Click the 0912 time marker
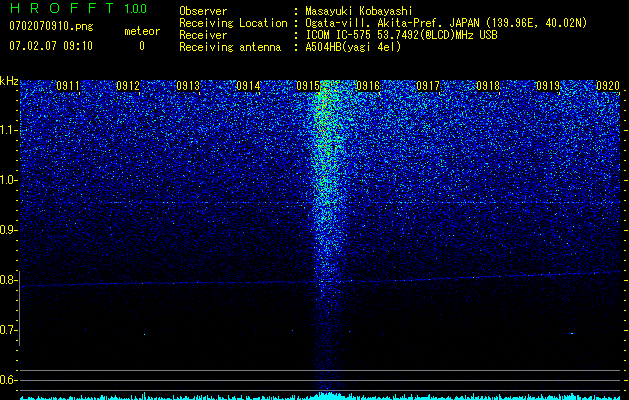The height and width of the screenshot is (400, 629). click(128, 86)
